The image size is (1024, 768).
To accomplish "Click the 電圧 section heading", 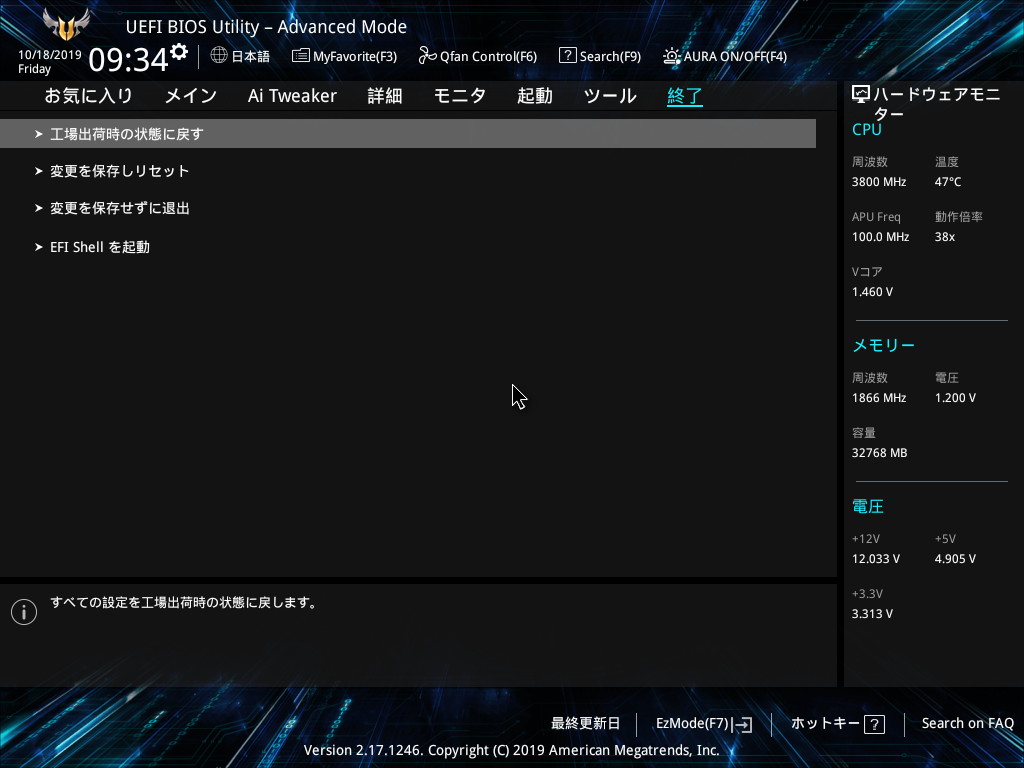I will (x=868, y=506).
